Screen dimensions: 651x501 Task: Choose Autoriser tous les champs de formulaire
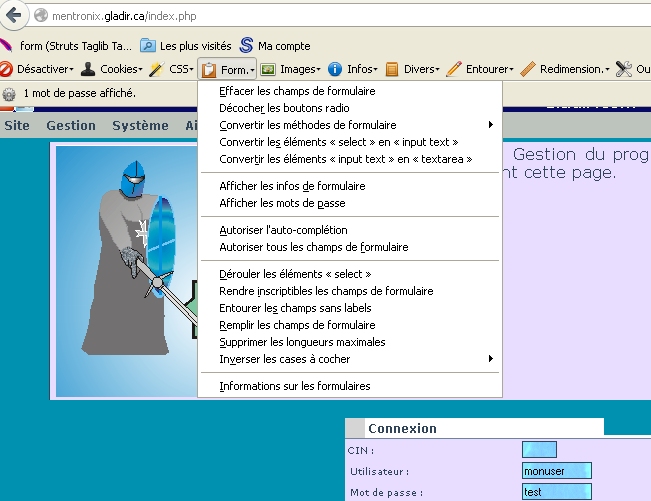pyautogui.click(x=350, y=247)
